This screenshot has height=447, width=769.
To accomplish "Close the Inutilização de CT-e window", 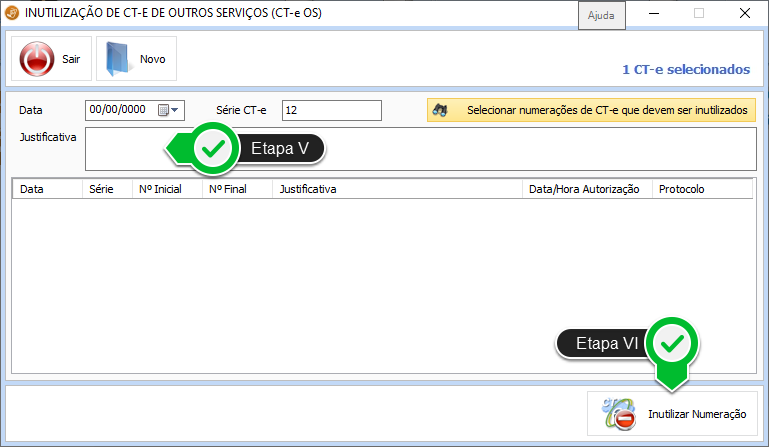I will (x=745, y=14).
